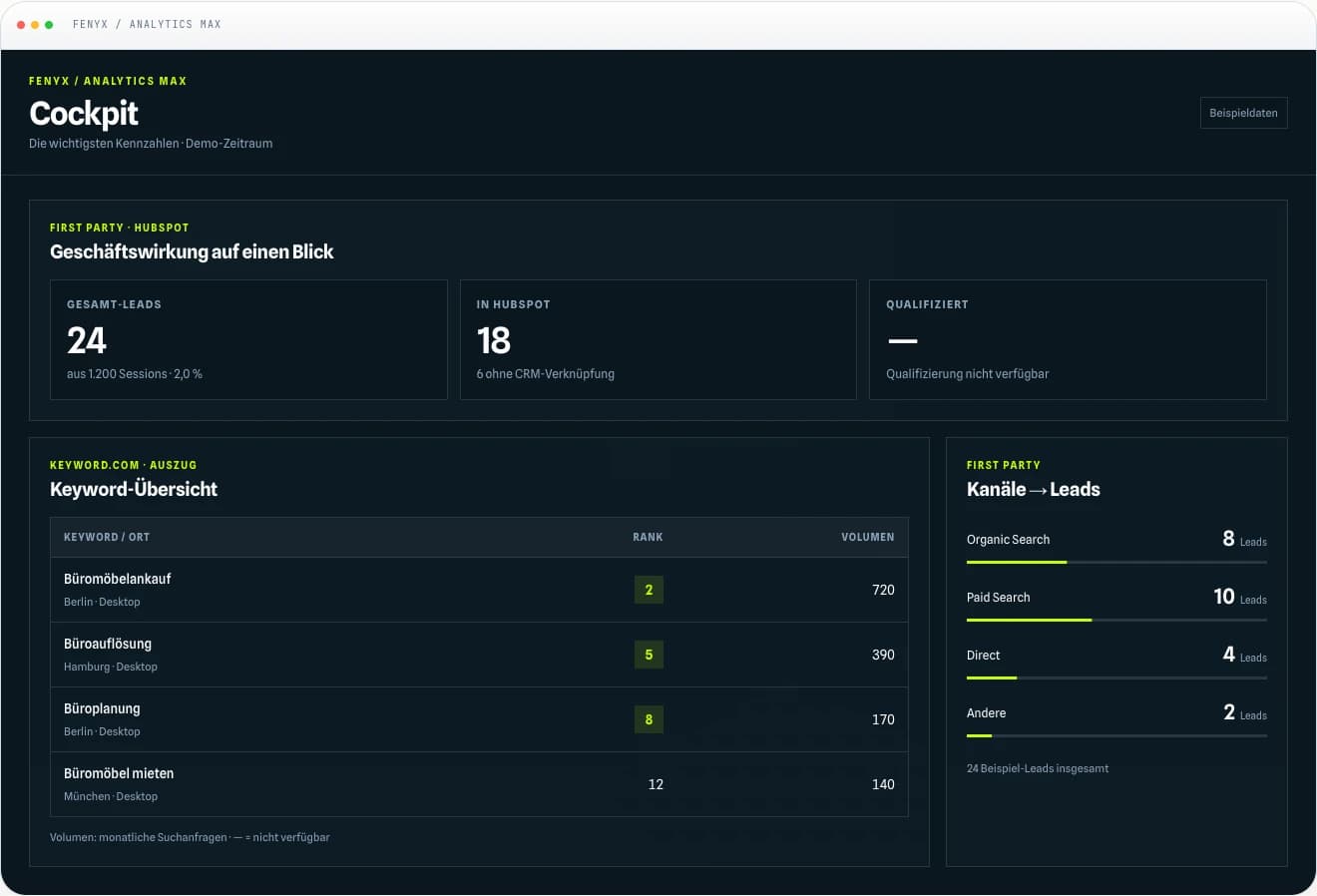Click the RANK column header
The height and width of the screenshot is (896, 1317).
648,537
